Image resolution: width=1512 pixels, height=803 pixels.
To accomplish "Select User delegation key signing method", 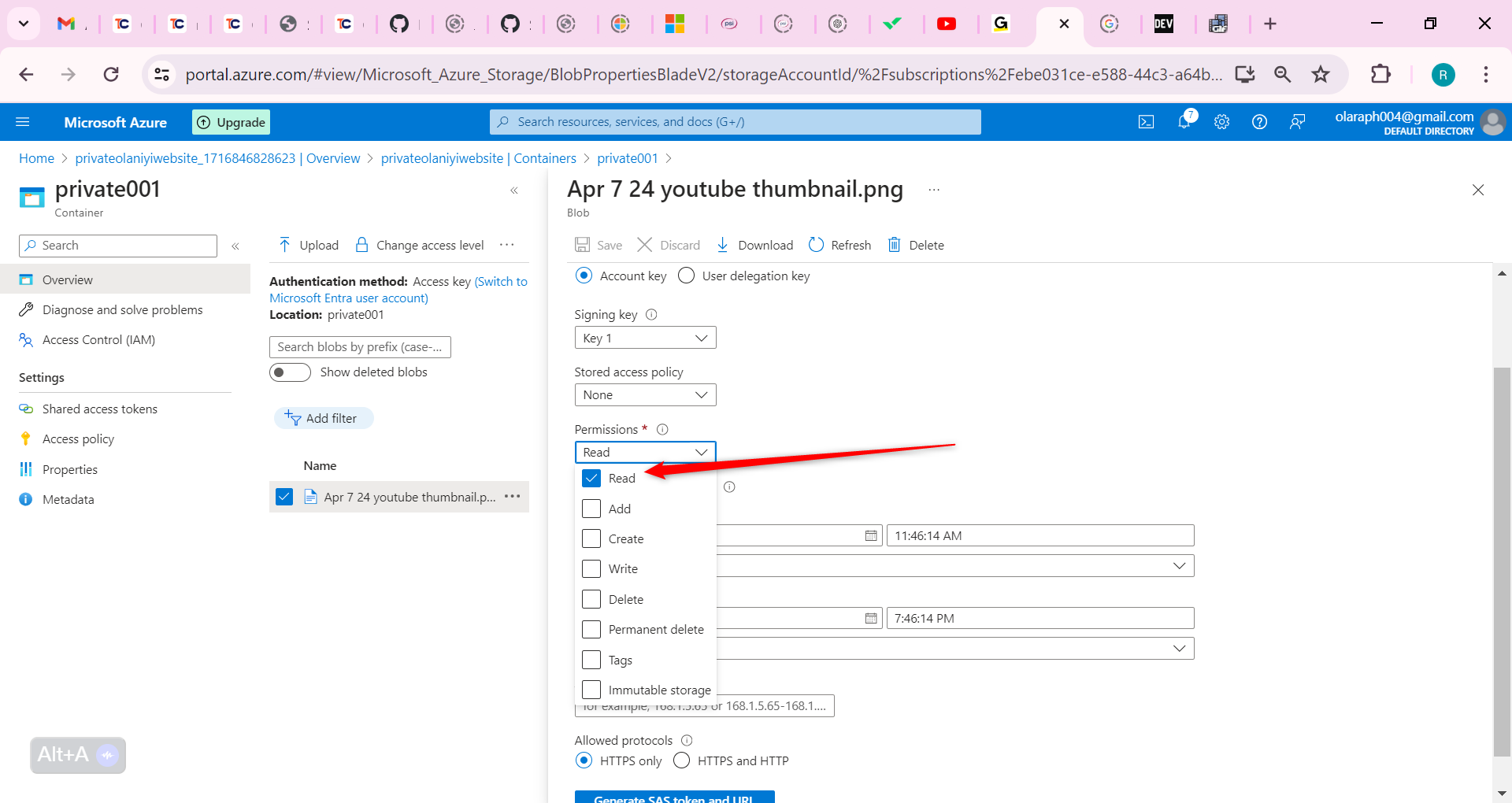I will (686, 276).
